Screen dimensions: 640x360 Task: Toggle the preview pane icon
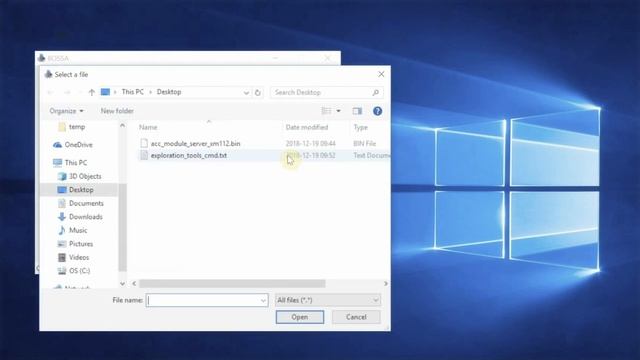tap(357, 111)
